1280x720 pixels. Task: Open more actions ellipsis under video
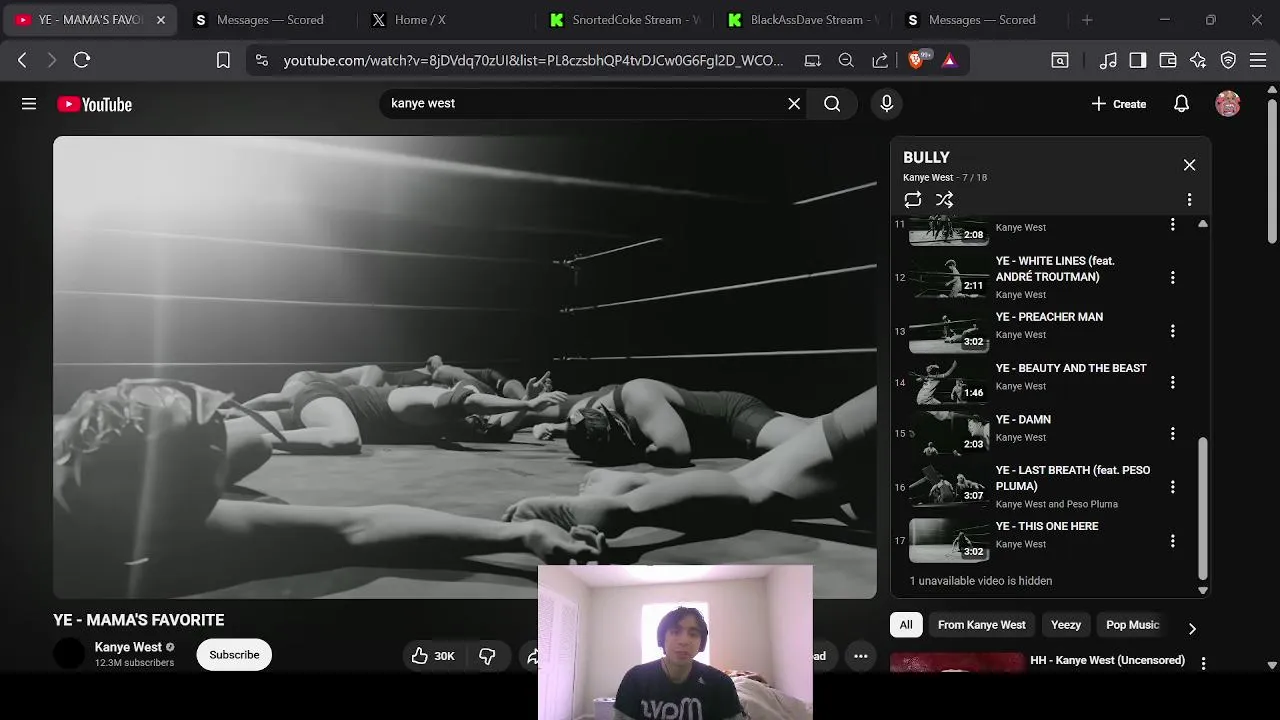860,656
